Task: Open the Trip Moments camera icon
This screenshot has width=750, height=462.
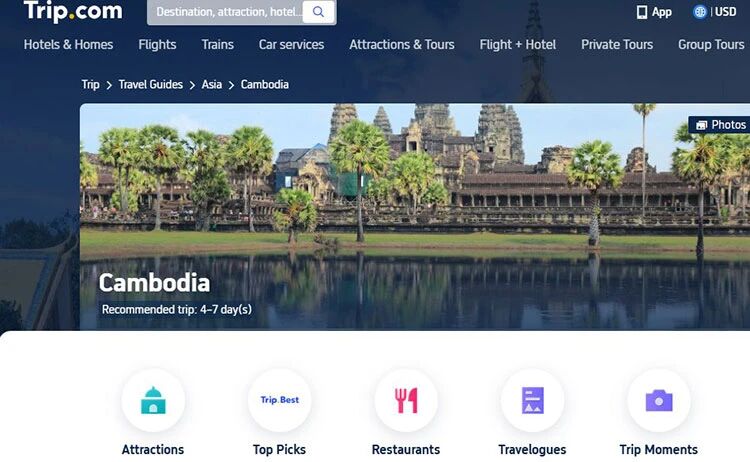Action: tap(659, 400)
